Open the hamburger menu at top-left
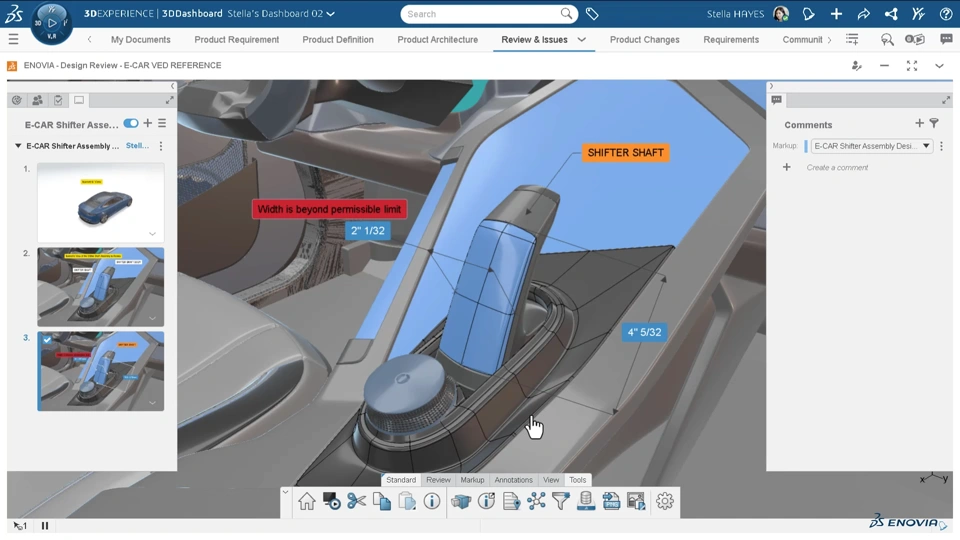Screen dimensions: 960x540 13,40
